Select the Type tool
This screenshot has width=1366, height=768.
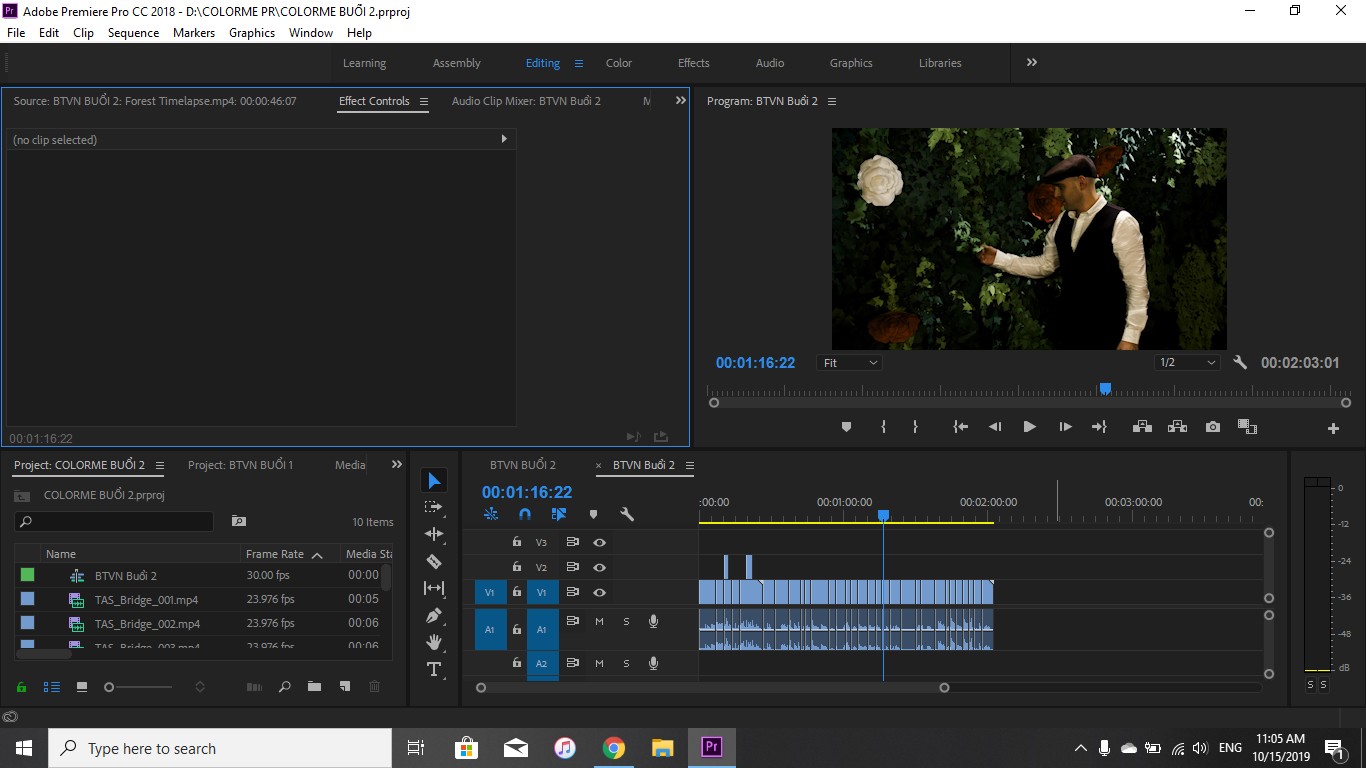tap(434, 669)
